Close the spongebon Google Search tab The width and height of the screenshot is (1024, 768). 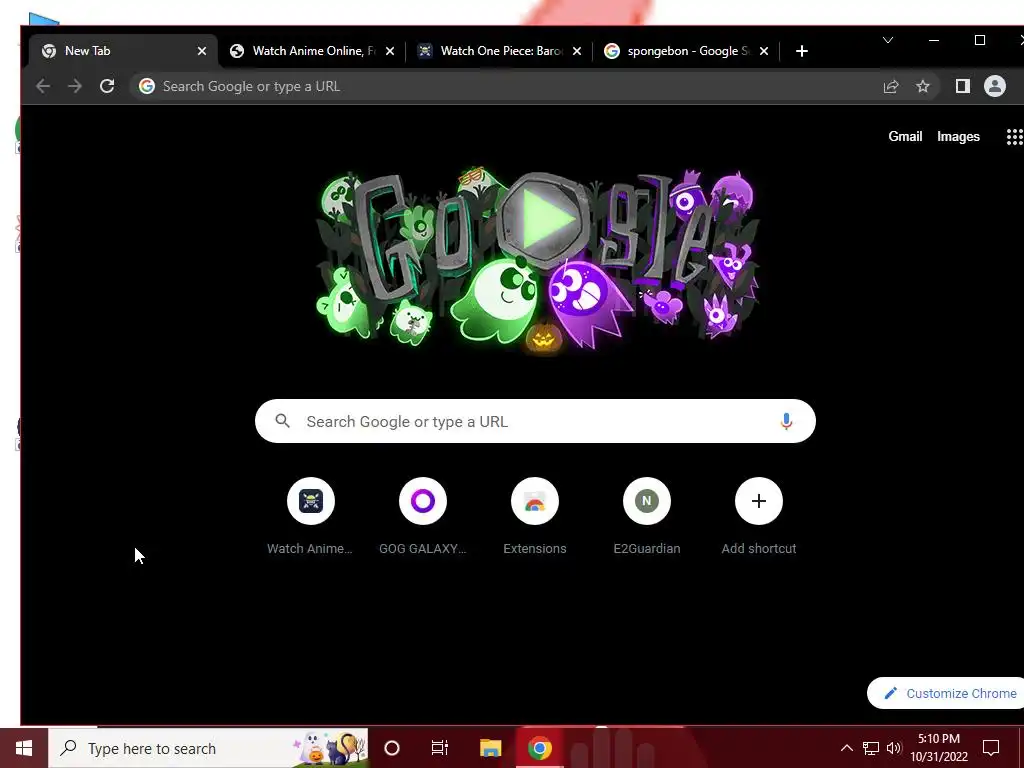764,51
